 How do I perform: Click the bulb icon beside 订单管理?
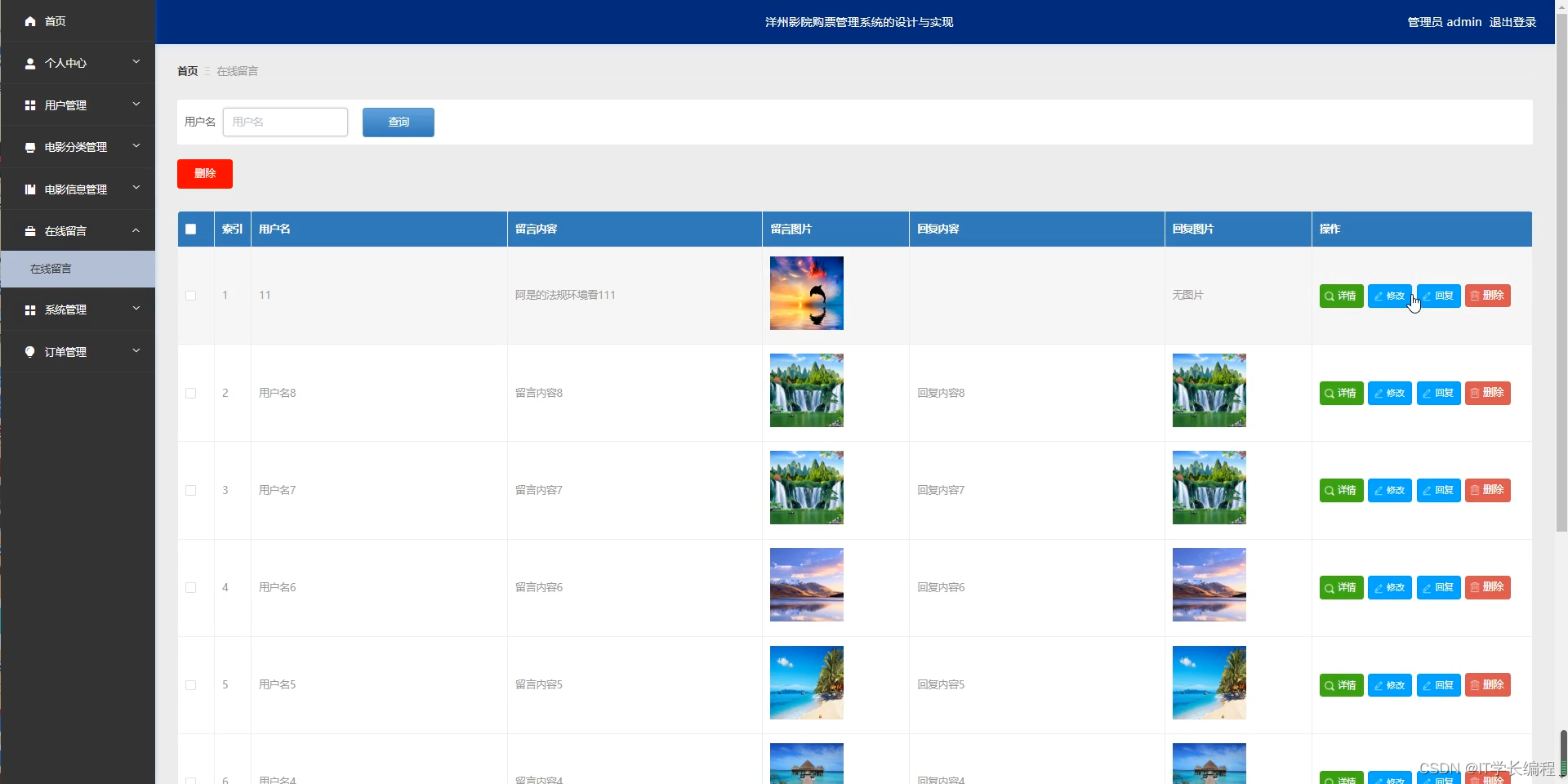30,352
